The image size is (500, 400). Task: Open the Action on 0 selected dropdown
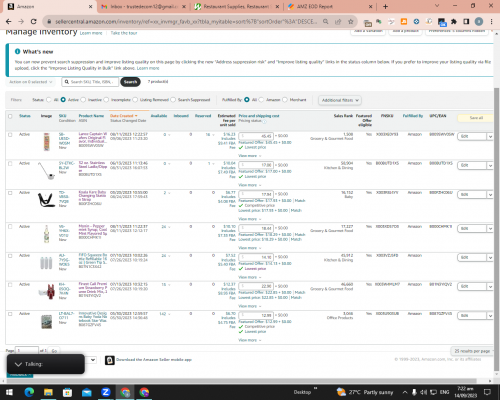point(30,82)
